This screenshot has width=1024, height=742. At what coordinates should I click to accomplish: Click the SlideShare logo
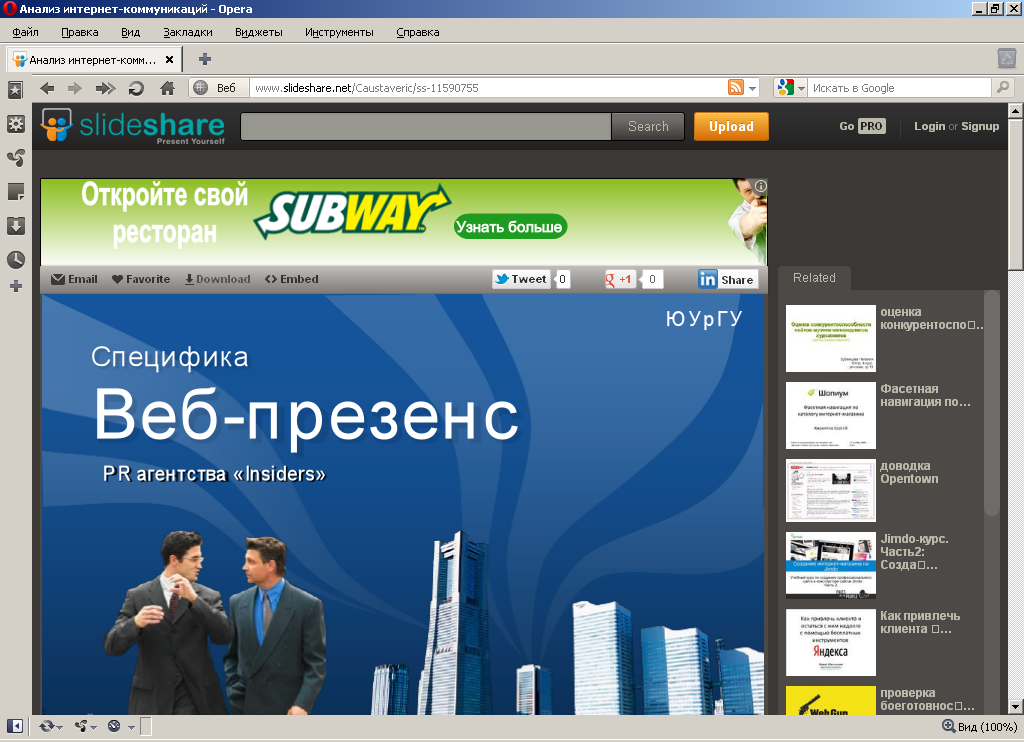[x=133, y=125]
